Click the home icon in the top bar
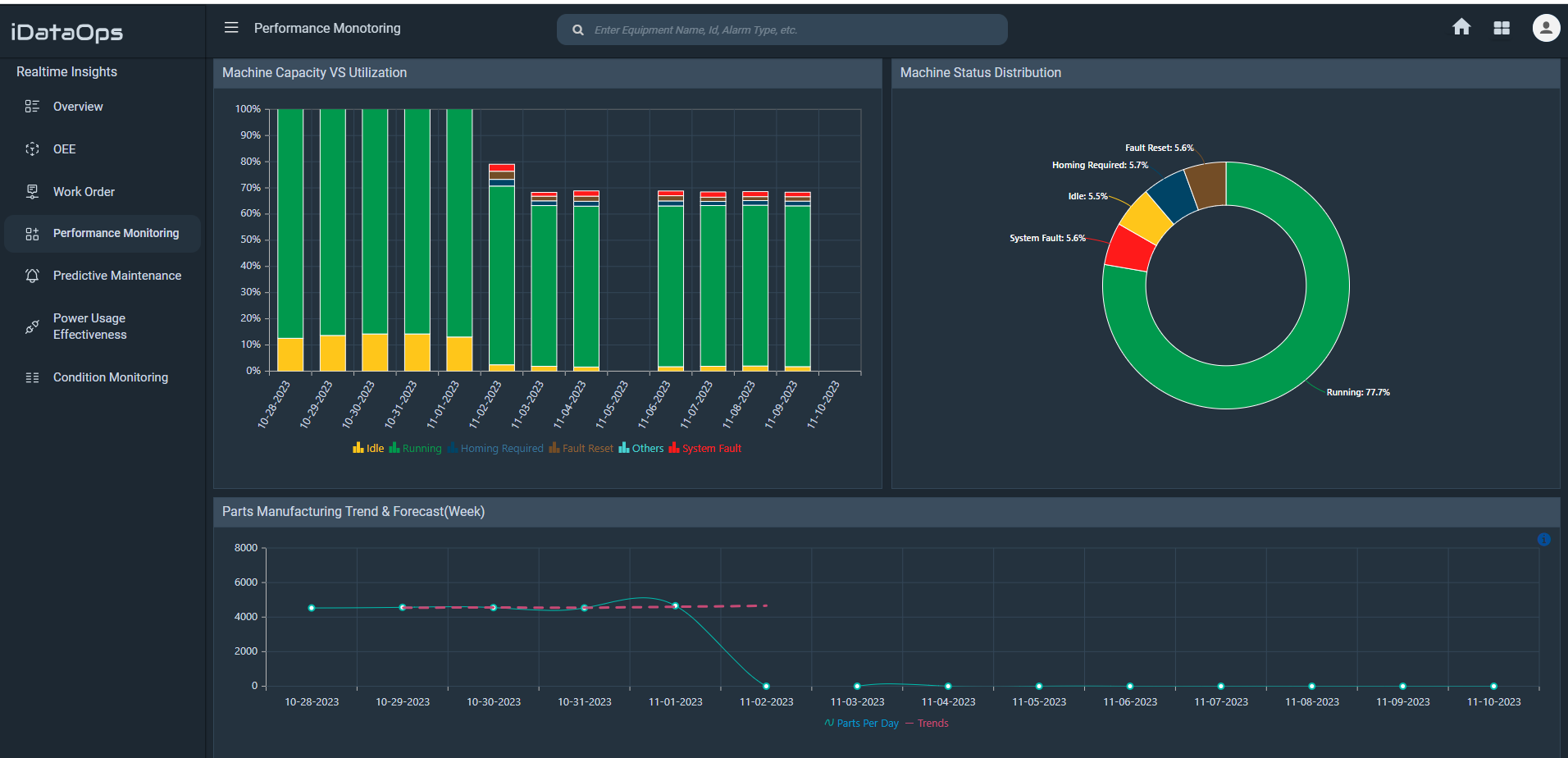Image resolution: width=1568 pixels, height=758 pixels. click(x=1462, y=27)
